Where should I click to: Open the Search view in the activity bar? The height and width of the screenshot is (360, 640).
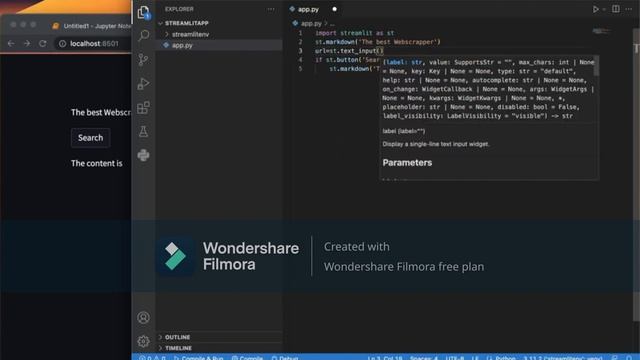point(143,36)
